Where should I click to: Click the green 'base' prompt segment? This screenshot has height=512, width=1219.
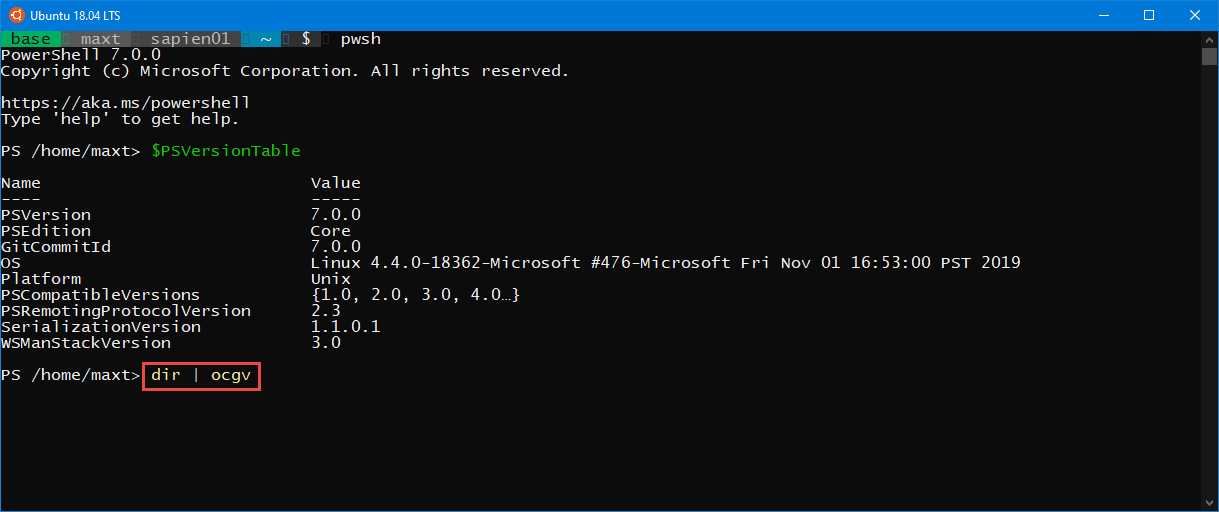pos(31,39)
